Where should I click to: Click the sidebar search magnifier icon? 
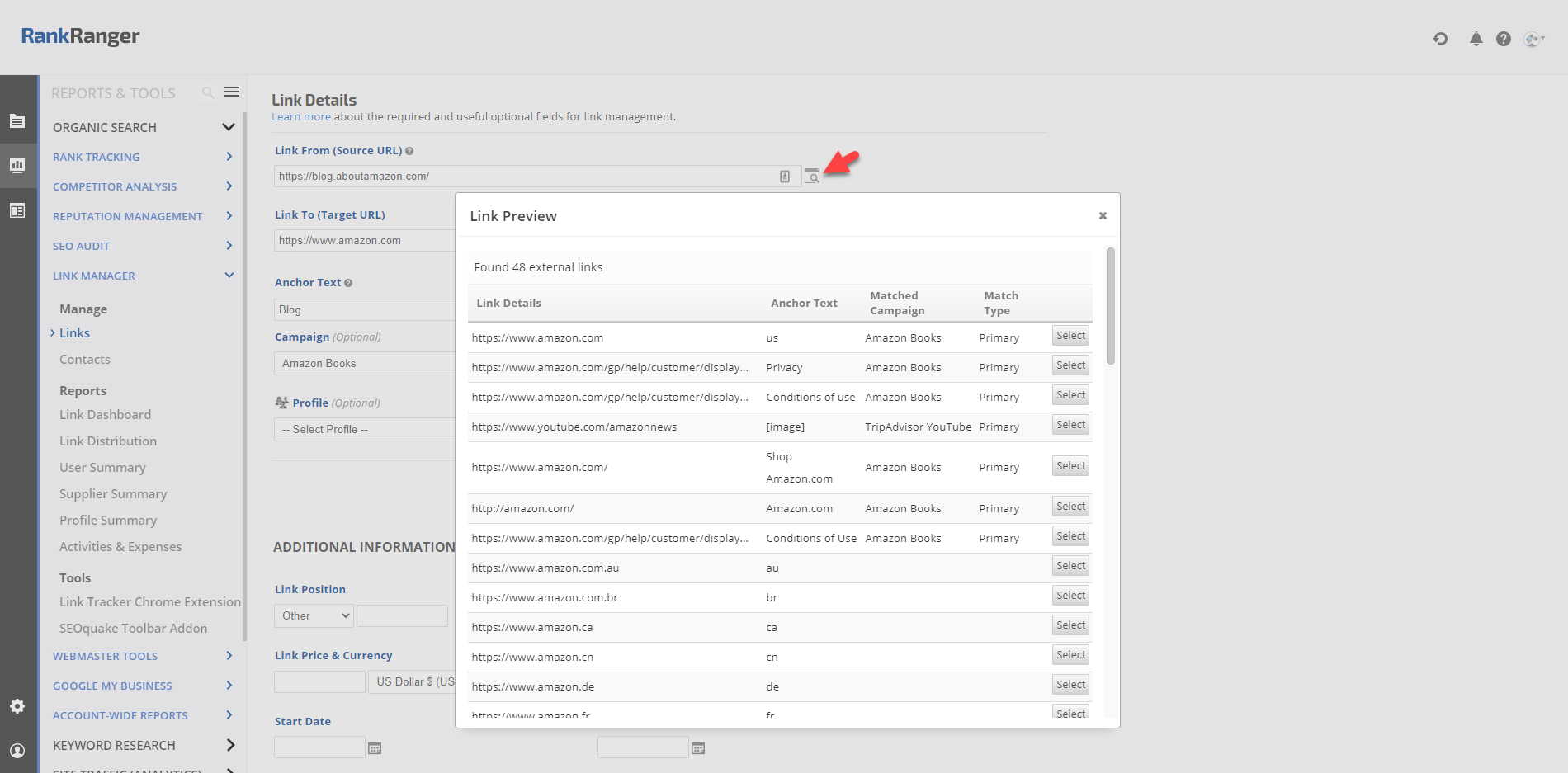coord(208,93)
